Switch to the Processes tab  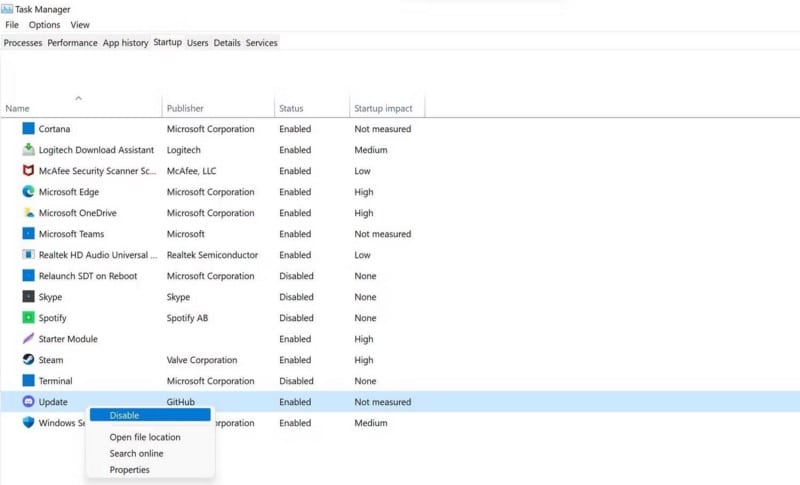pos(23,43)
